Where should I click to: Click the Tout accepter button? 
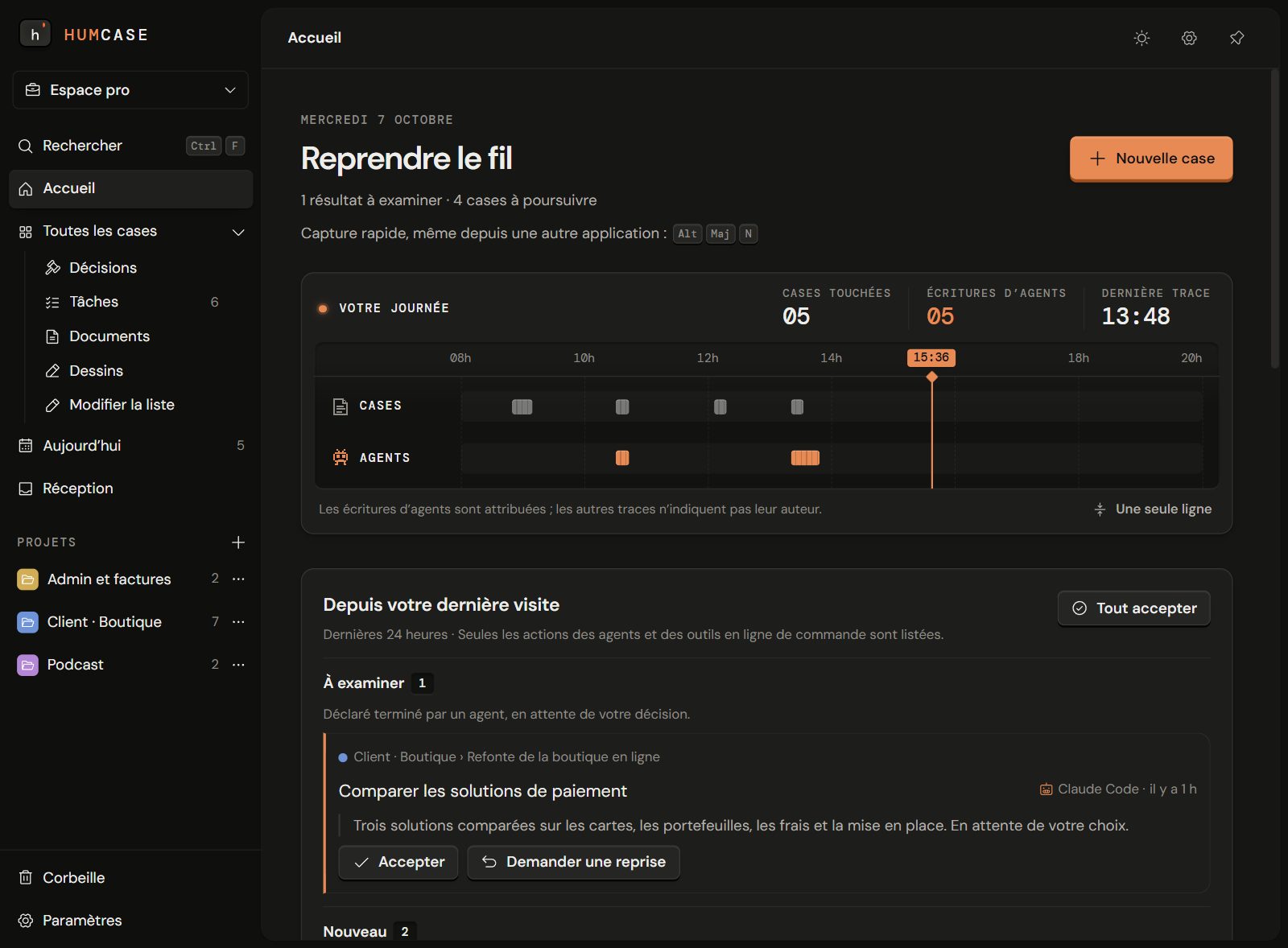[1133, 608]
